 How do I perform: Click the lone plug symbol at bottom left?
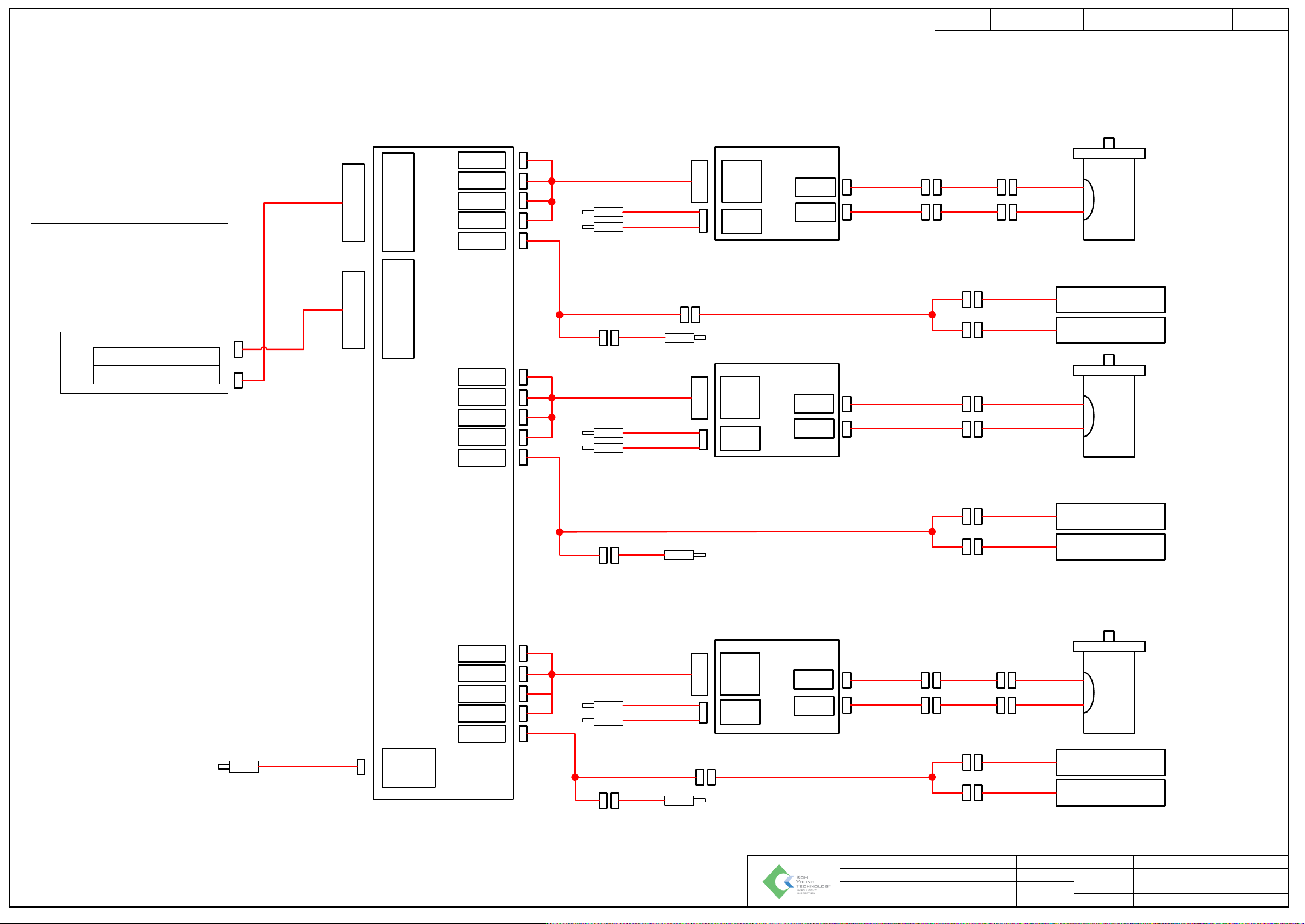pos(243,766)
